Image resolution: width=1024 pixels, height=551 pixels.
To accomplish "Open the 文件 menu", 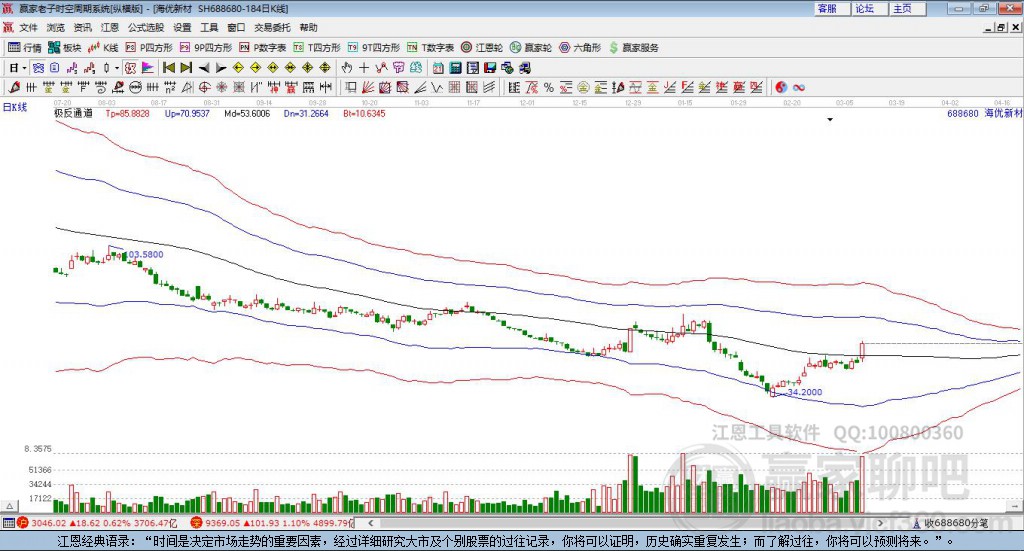I will [28, 27].
